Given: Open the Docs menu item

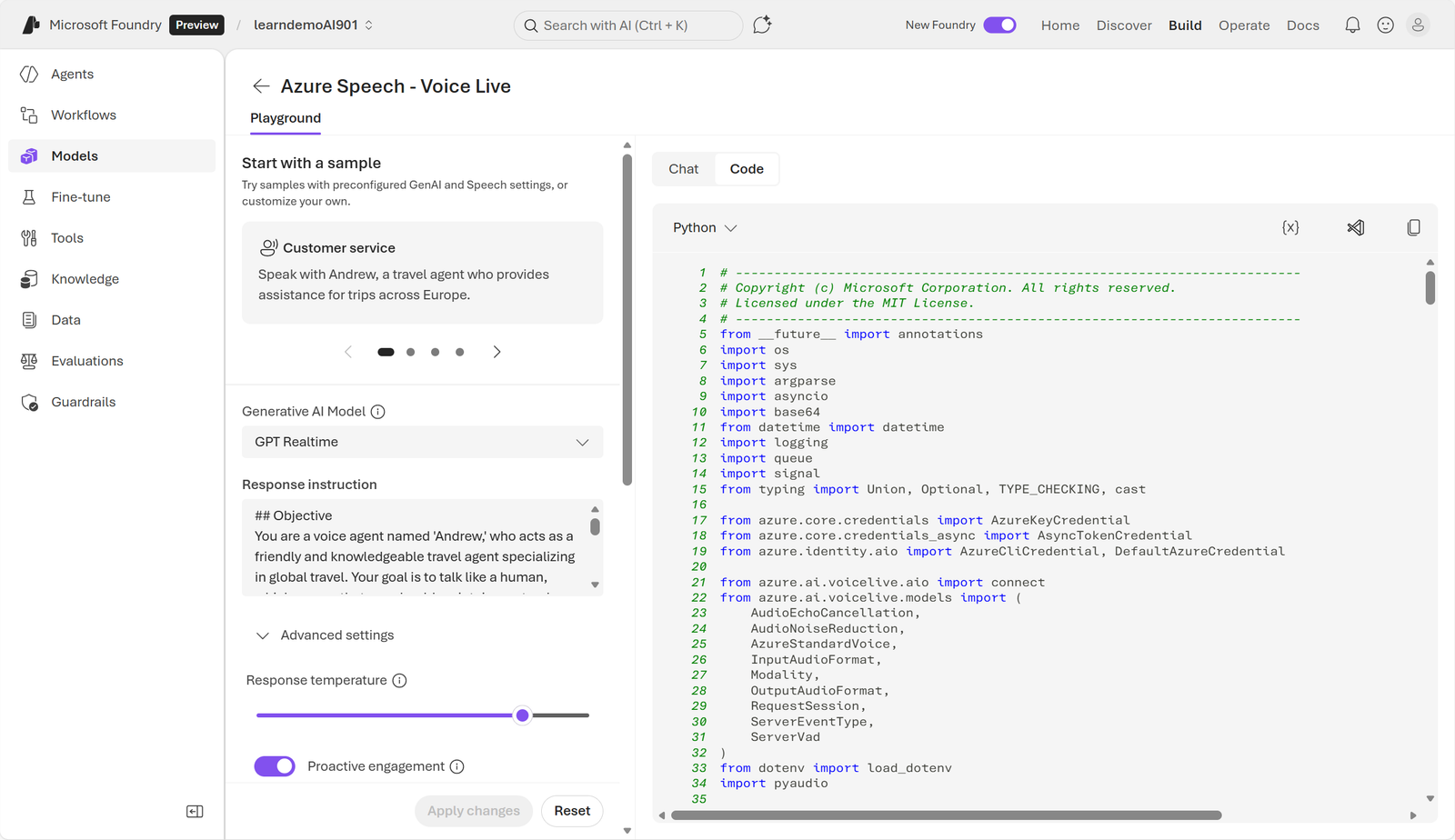Looking at the screenshot, I should pyautogui.click(x=1303, y=25).
